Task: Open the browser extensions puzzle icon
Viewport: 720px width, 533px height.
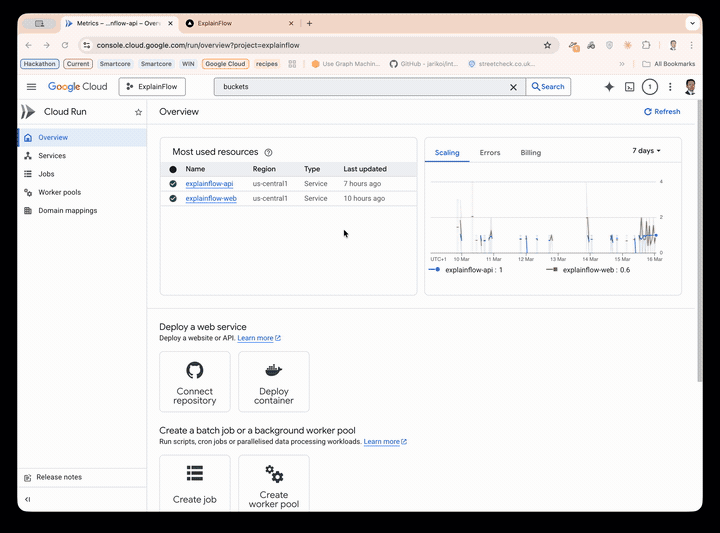Action: (x=646, y=45)
